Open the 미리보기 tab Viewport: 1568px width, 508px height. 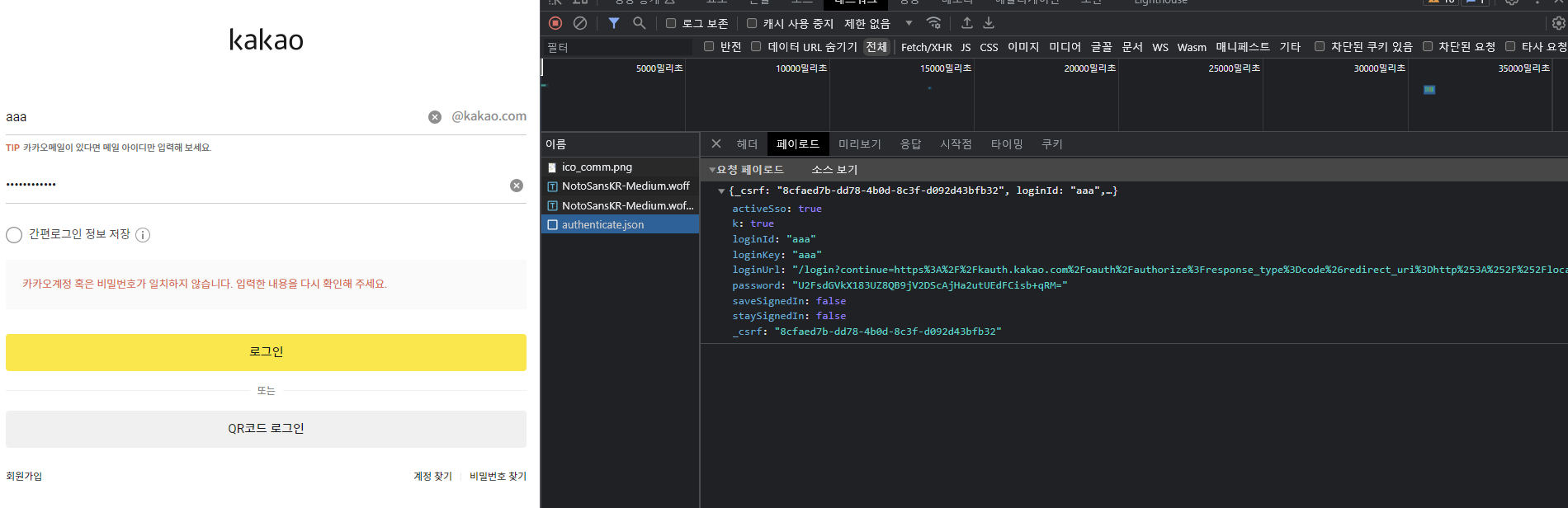(x=860, y=143)
